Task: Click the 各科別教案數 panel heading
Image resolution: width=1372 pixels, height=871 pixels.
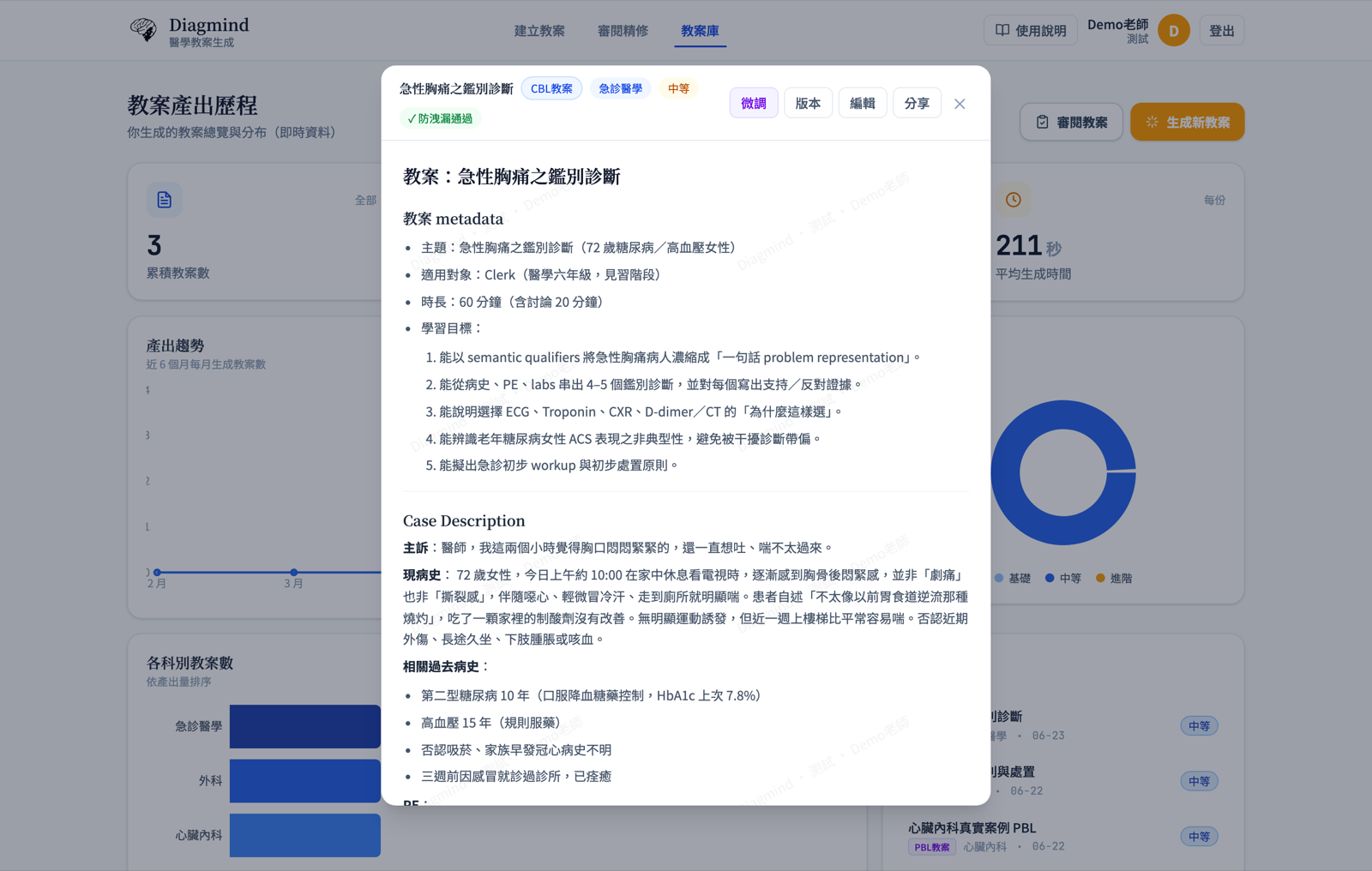Action: click(190, 663)
